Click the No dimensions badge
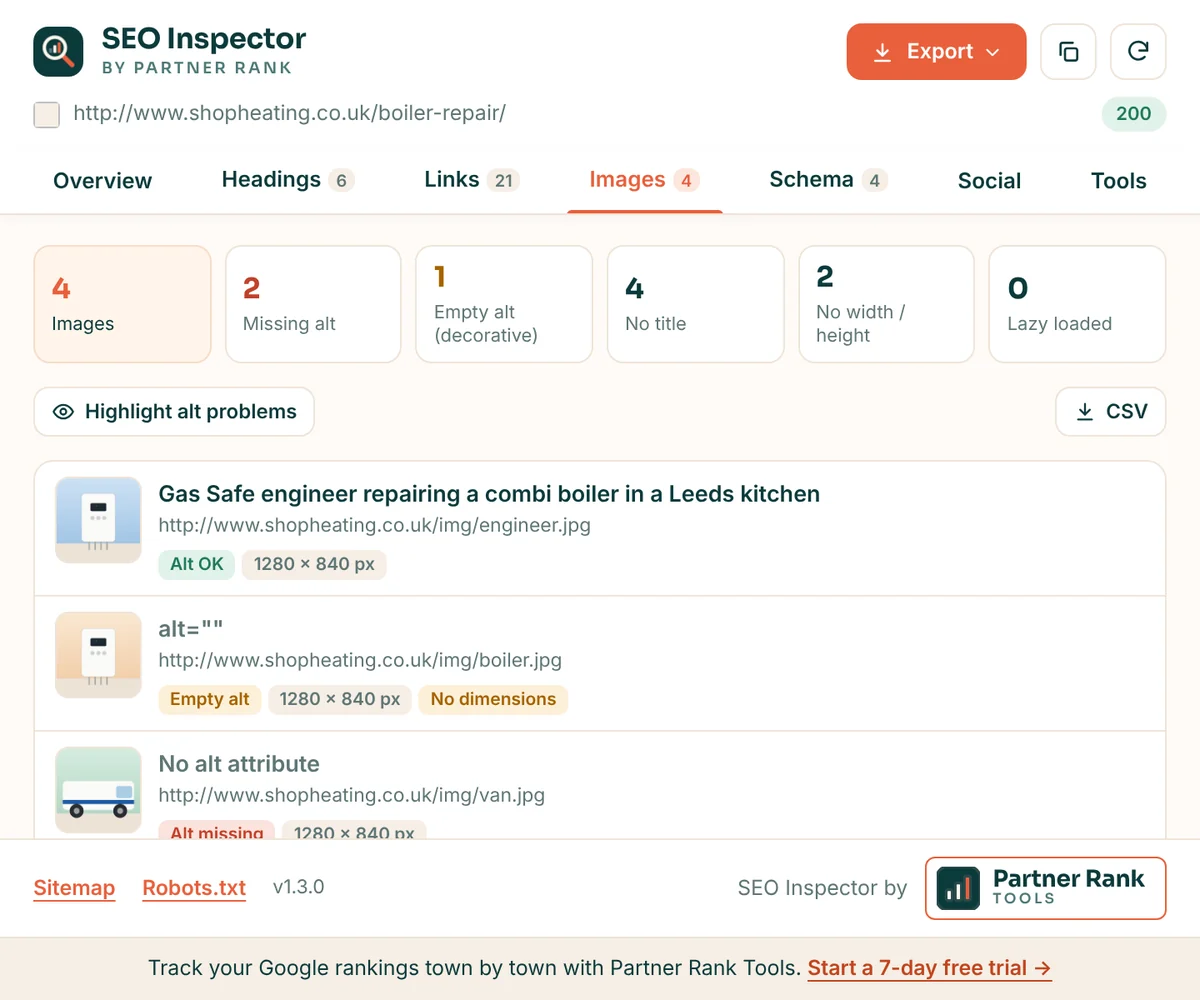Screen dimensions: 1200x1000 [x=493, y=699]
